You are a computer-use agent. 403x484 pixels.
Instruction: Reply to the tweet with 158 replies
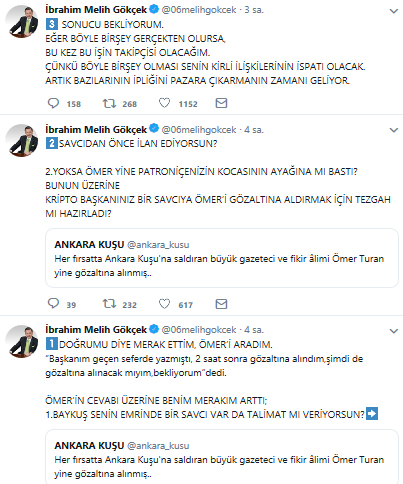(53, 103)
